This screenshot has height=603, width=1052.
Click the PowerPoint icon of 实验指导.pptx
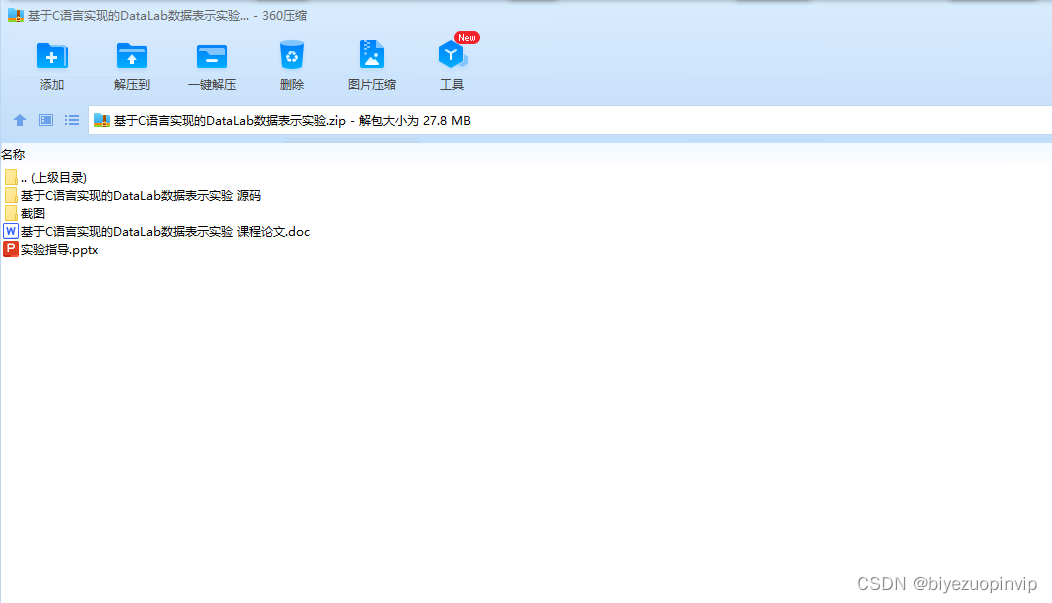(11, 249)
